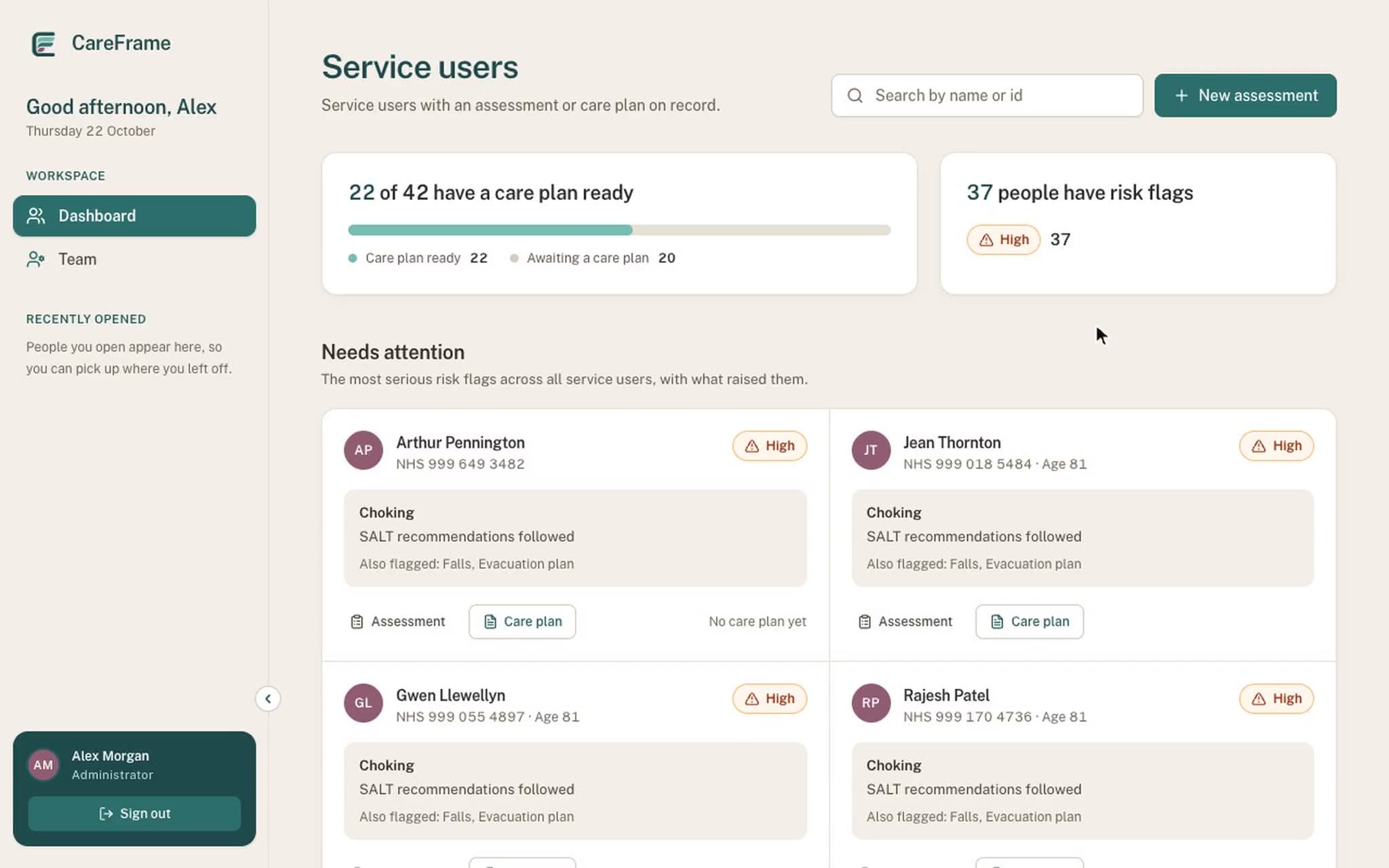
Task: Click 'No care plan yet' text
Action: click(758, 621)
